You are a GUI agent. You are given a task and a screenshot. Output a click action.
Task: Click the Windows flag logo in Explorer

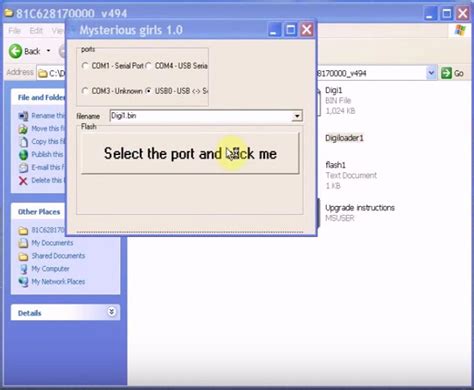tap(460, 31)
